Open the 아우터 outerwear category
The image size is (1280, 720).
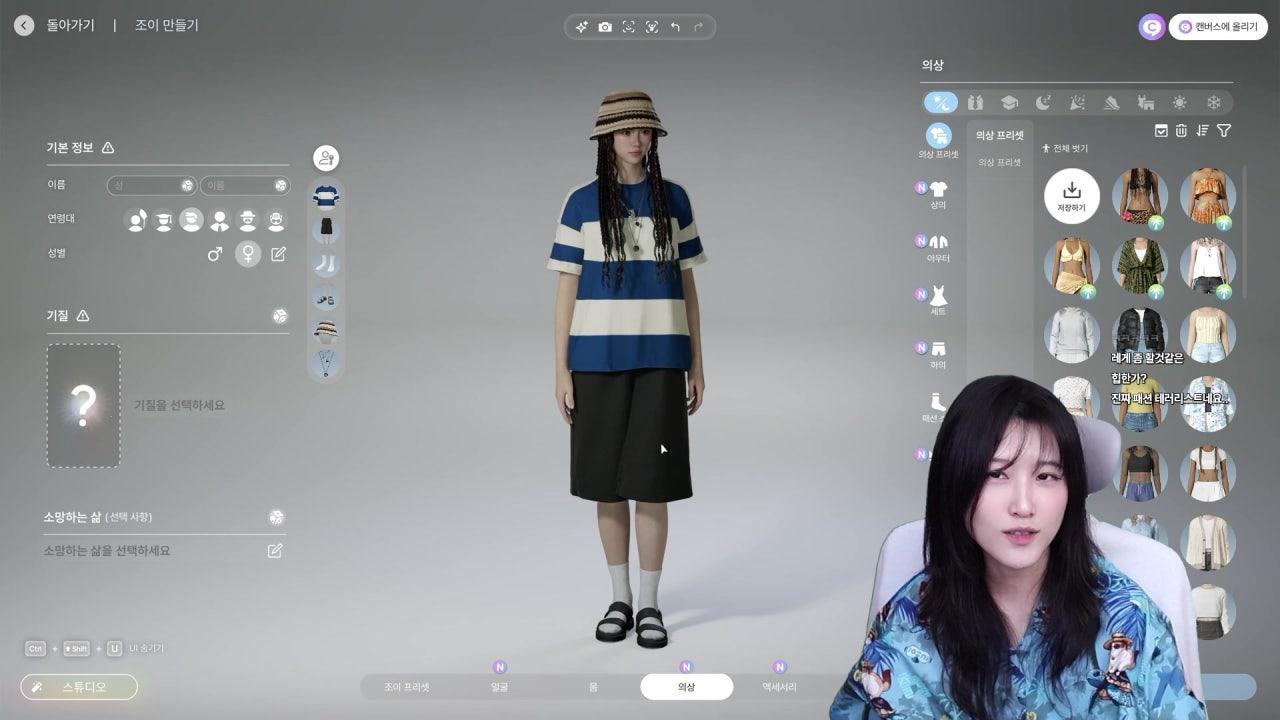click(x=938, y=248)
